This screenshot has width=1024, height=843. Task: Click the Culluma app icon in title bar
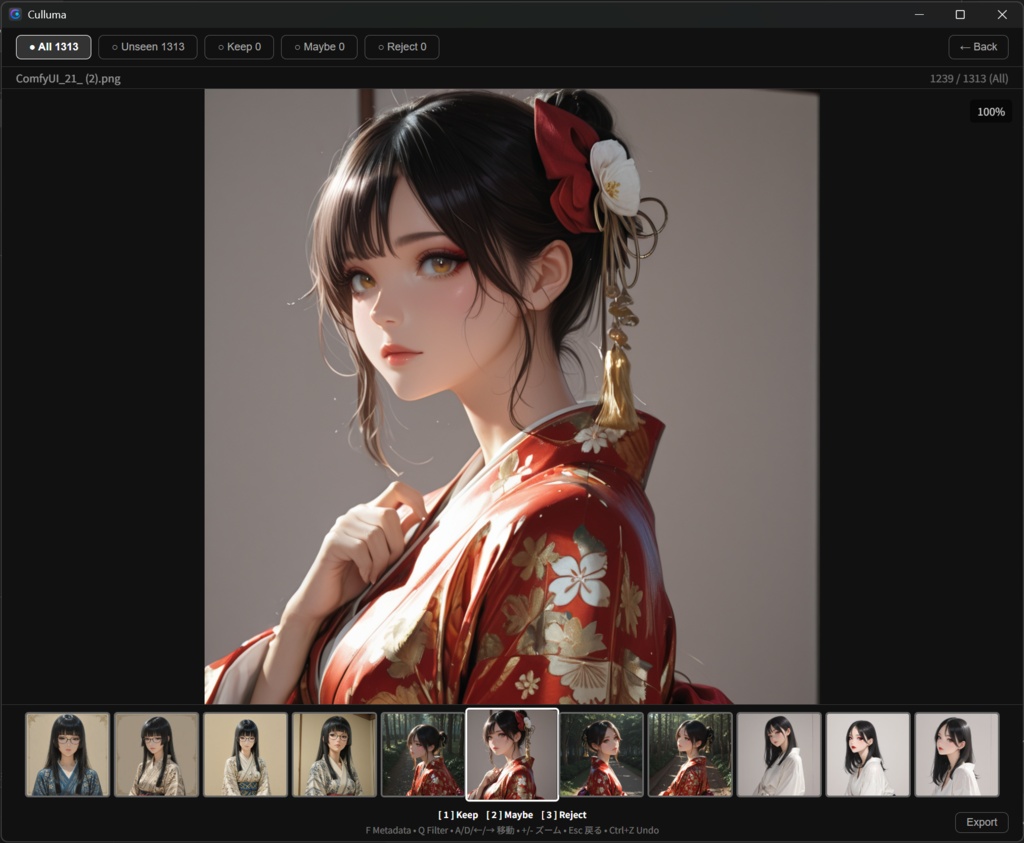coord(15,14)
